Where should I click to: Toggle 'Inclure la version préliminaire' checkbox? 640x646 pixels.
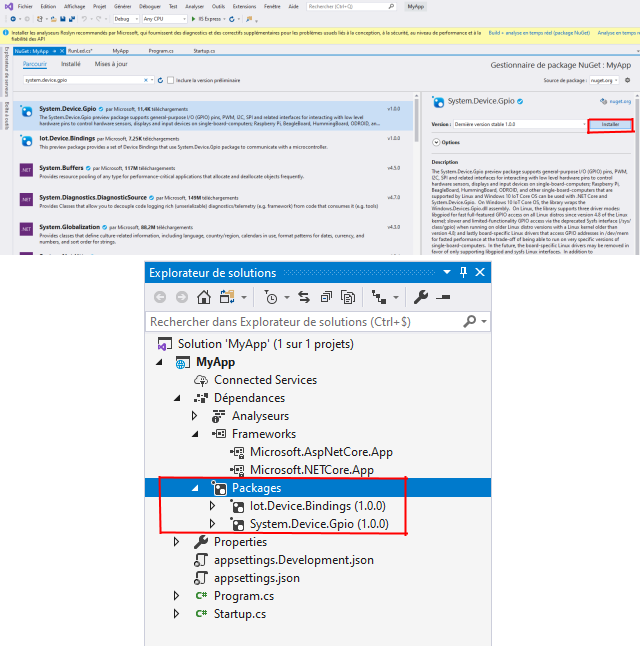tap(170, 79)
